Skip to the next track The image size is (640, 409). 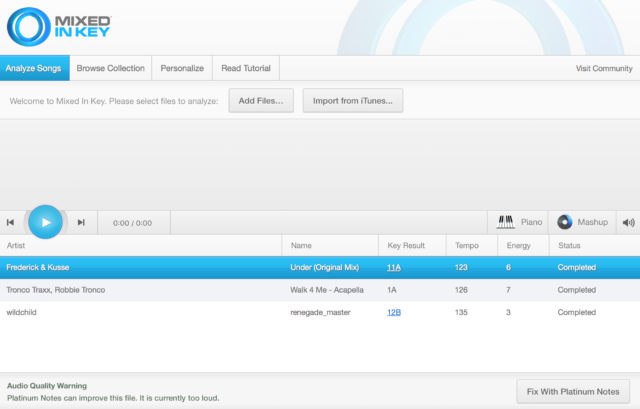81,222
